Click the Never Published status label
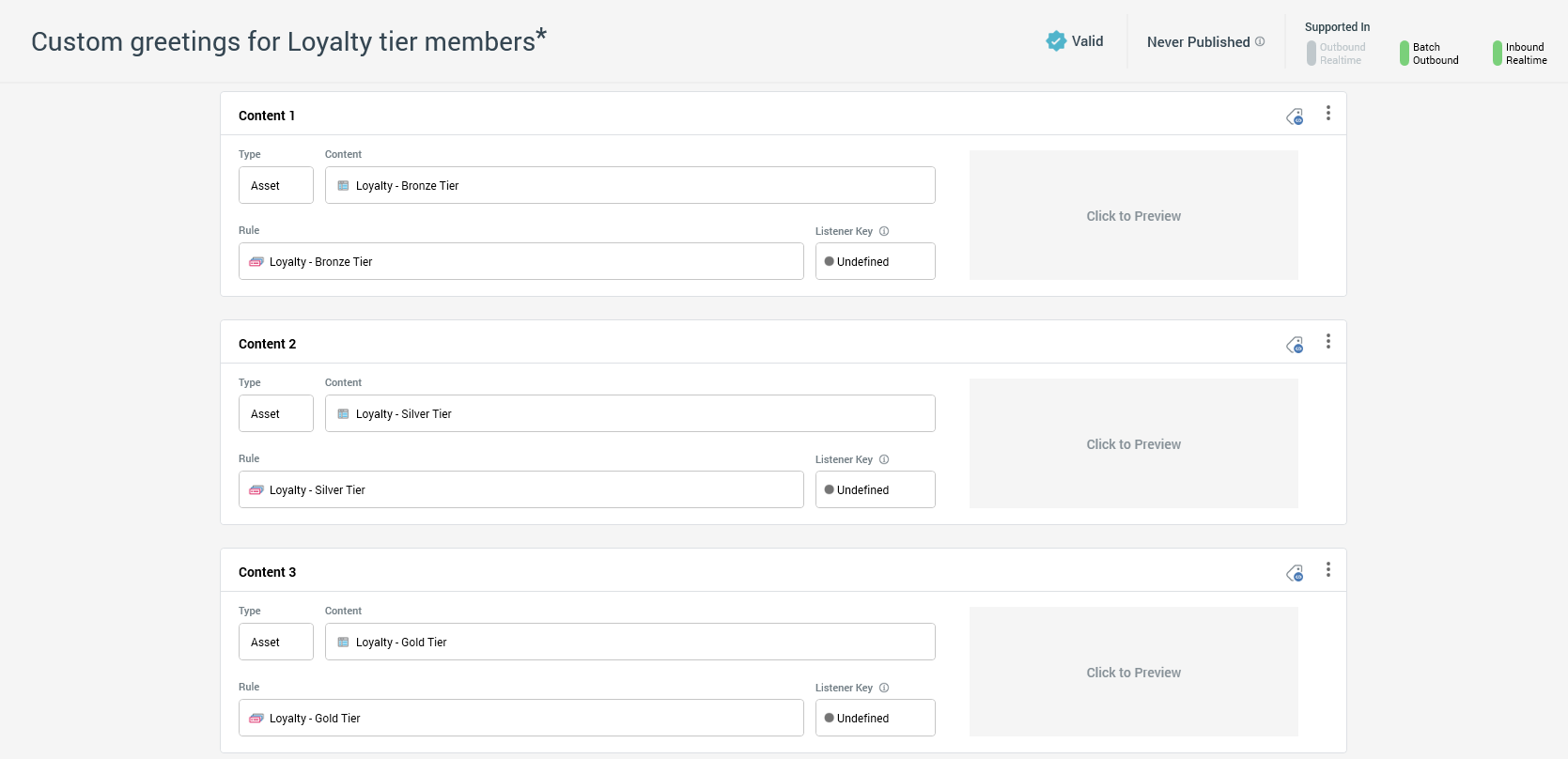The width and height of the screenshot is (1568, 759). point(1198,42)
